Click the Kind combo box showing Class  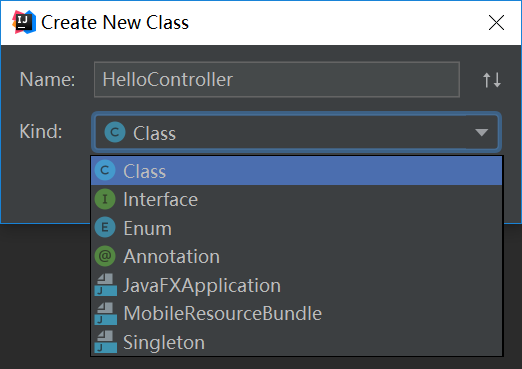[296, 132]
